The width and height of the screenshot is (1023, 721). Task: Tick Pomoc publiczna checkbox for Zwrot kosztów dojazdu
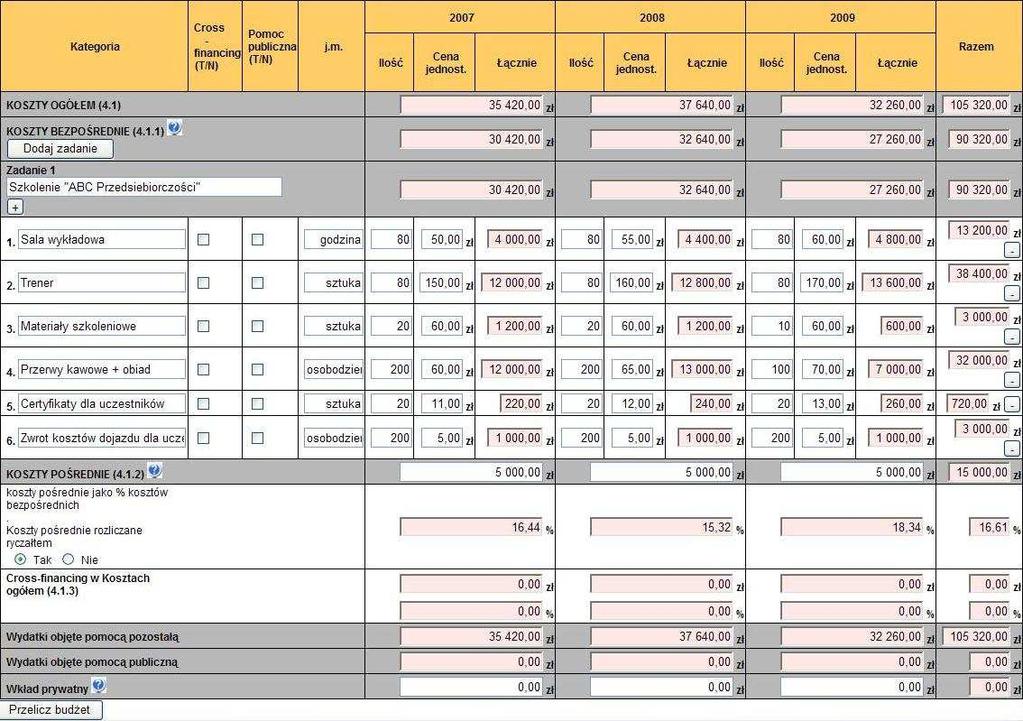click(x=258, y=438)
